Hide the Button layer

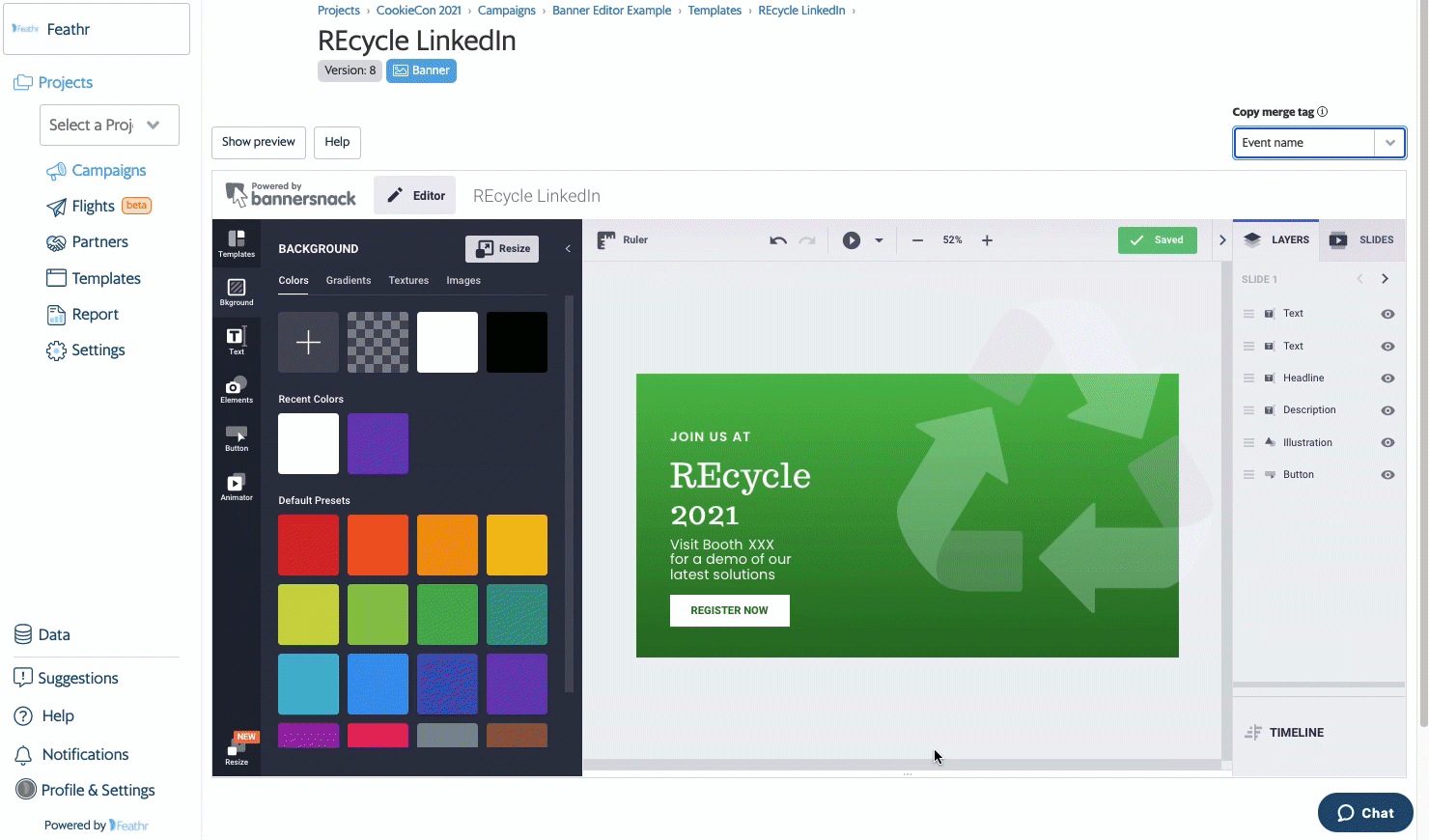tap(1387, 475)
